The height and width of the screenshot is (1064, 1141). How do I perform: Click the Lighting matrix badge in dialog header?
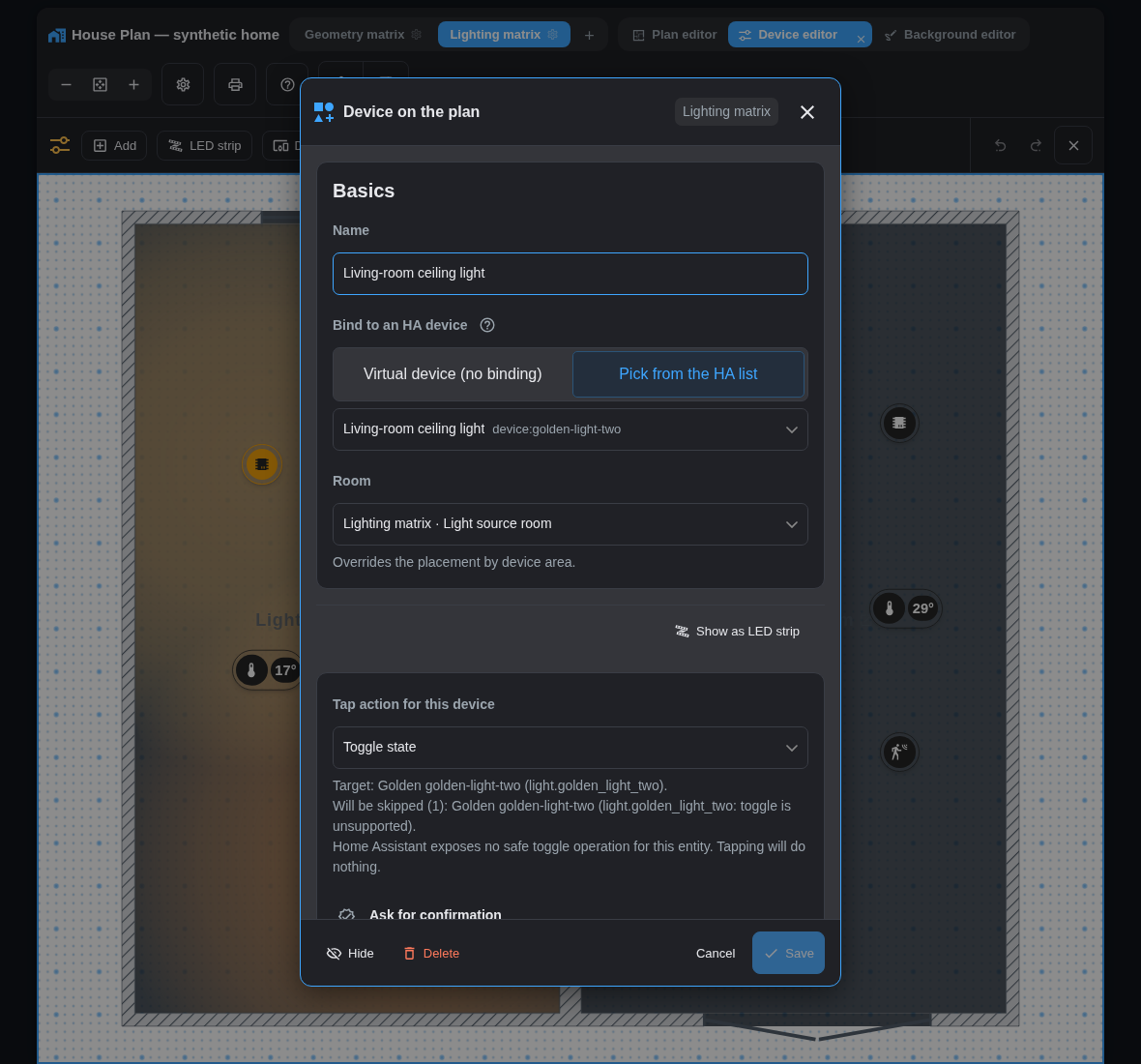726,111
